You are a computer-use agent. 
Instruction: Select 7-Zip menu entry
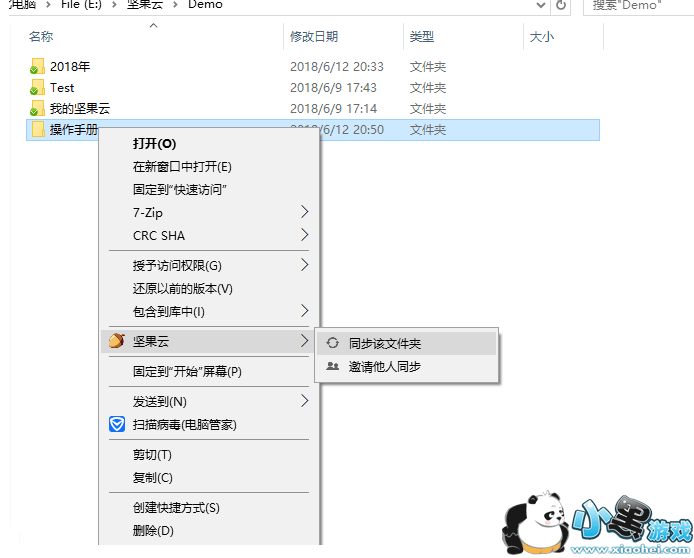click(x=208, y=213)
